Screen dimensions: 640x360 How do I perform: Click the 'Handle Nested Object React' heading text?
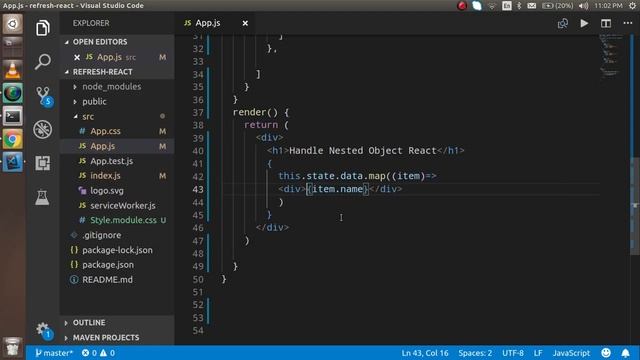pyautogui.click(x=363, y=151)
